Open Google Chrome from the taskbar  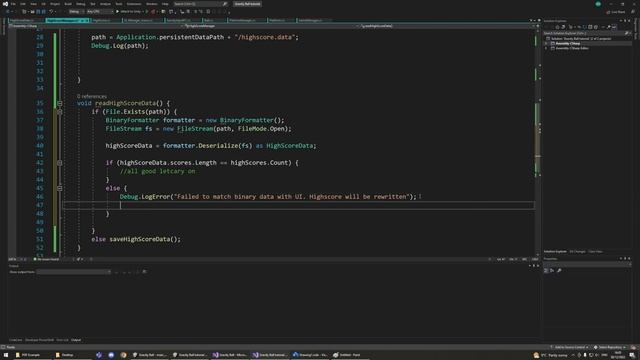[123, 355]
